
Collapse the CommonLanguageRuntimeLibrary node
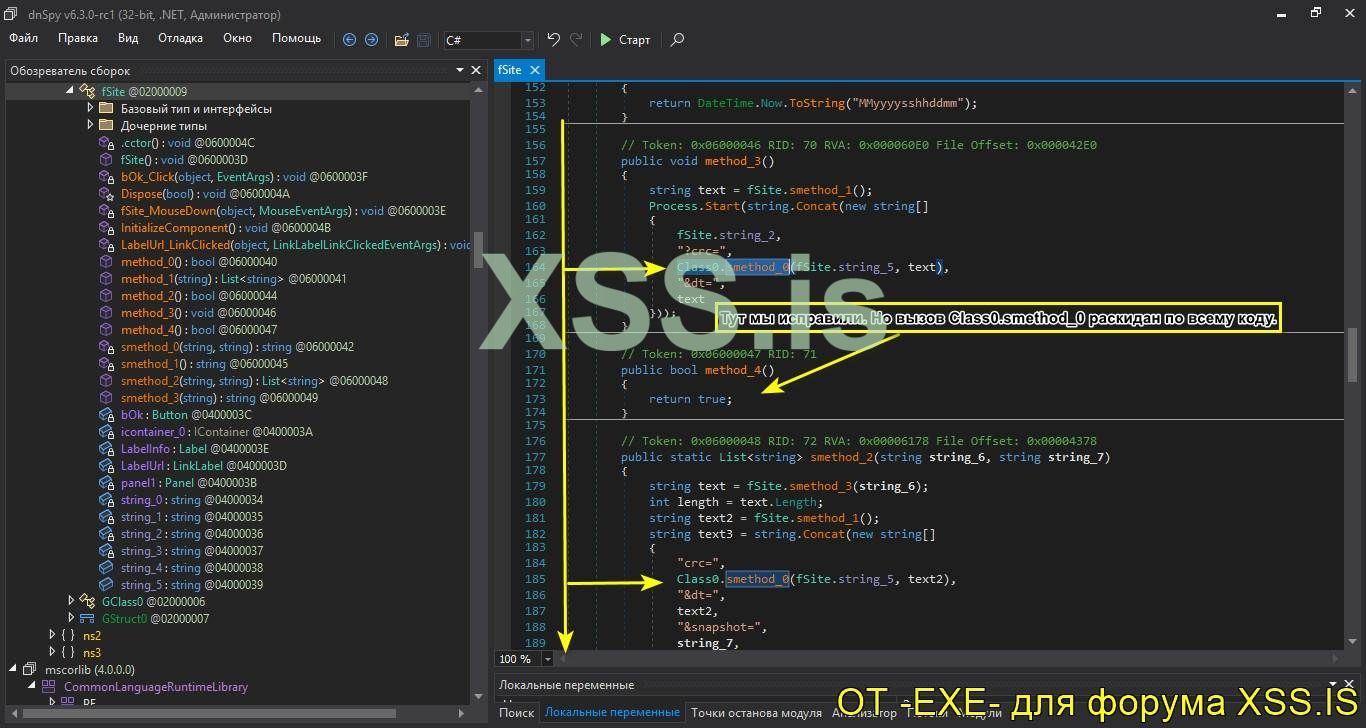(x=32, y=687)
